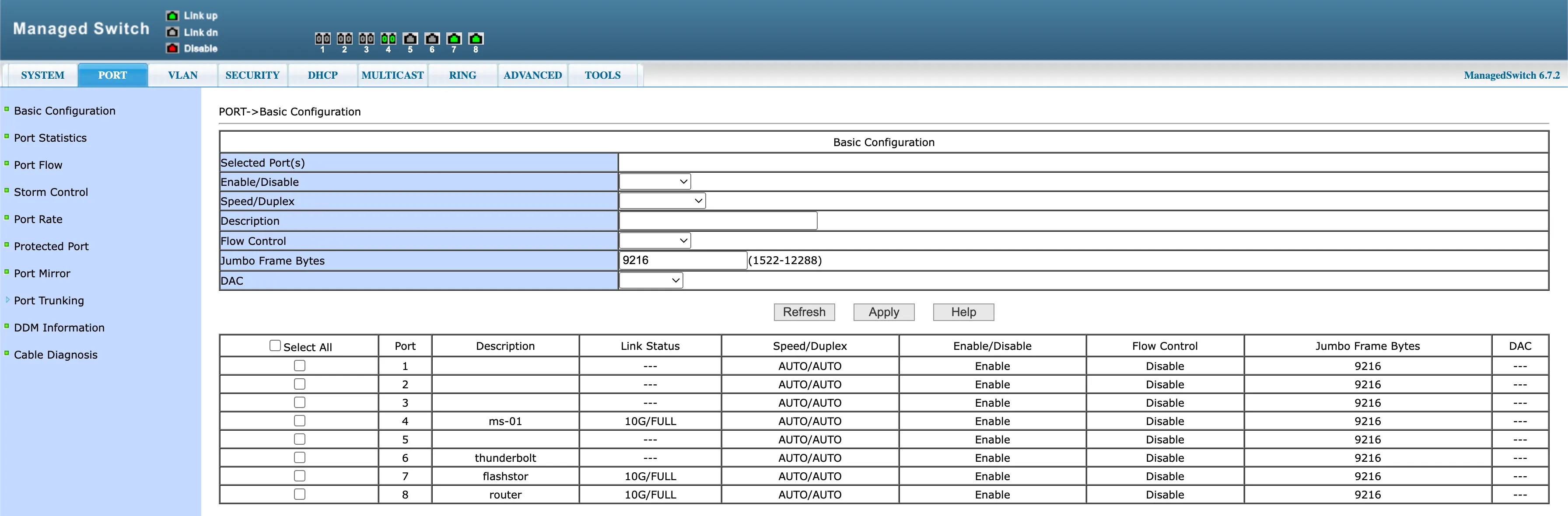Click the thunderbolt description cell
Image resolution: width=1568 pixels, height=516 pixels.
pos(505,457)
